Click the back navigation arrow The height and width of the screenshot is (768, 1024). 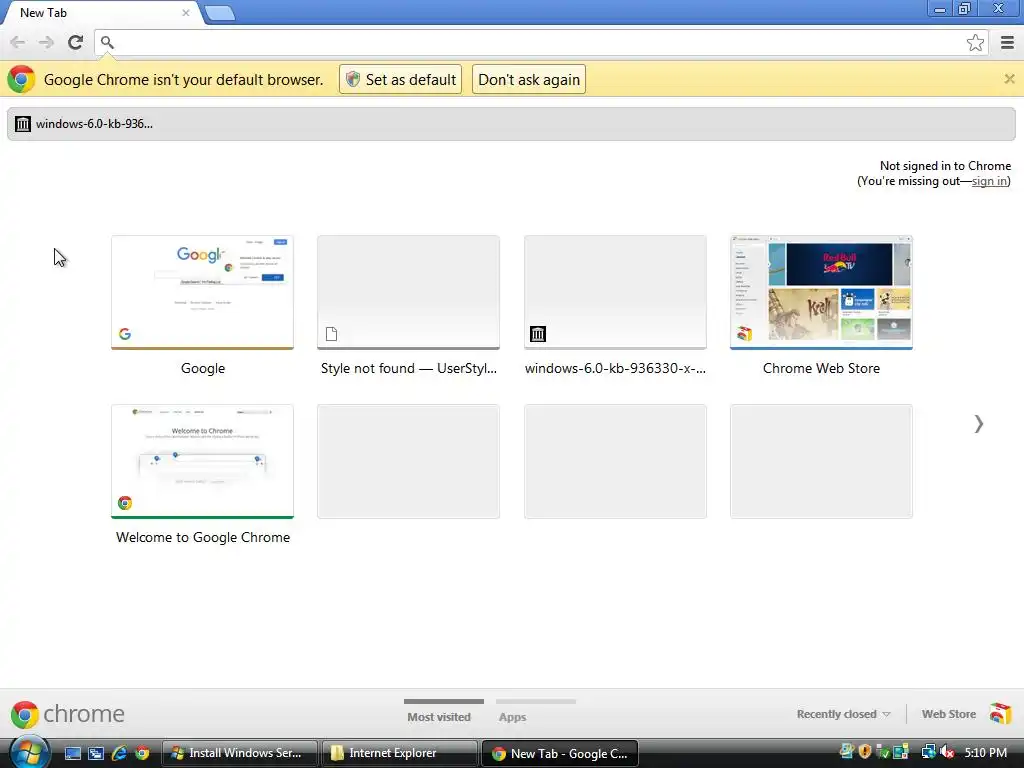point(18,42)
